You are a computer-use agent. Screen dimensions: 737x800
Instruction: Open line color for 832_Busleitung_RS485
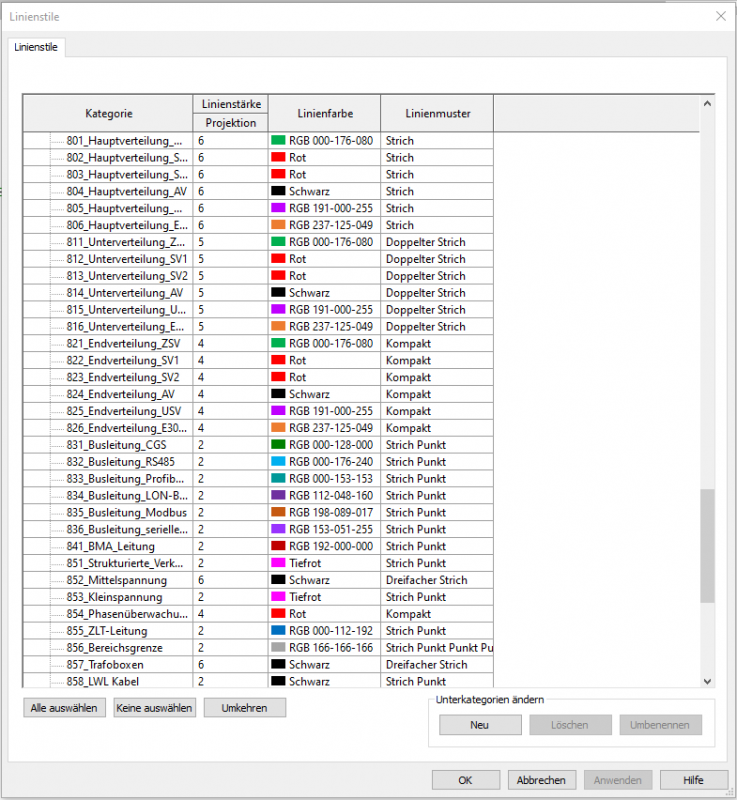point(278,462)
